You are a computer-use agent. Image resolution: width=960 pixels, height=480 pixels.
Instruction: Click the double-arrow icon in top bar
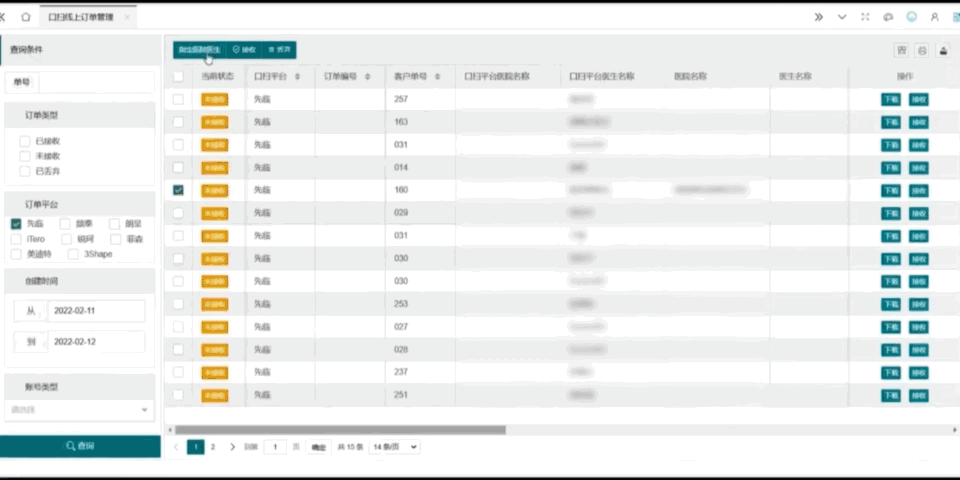coord(819,17)
